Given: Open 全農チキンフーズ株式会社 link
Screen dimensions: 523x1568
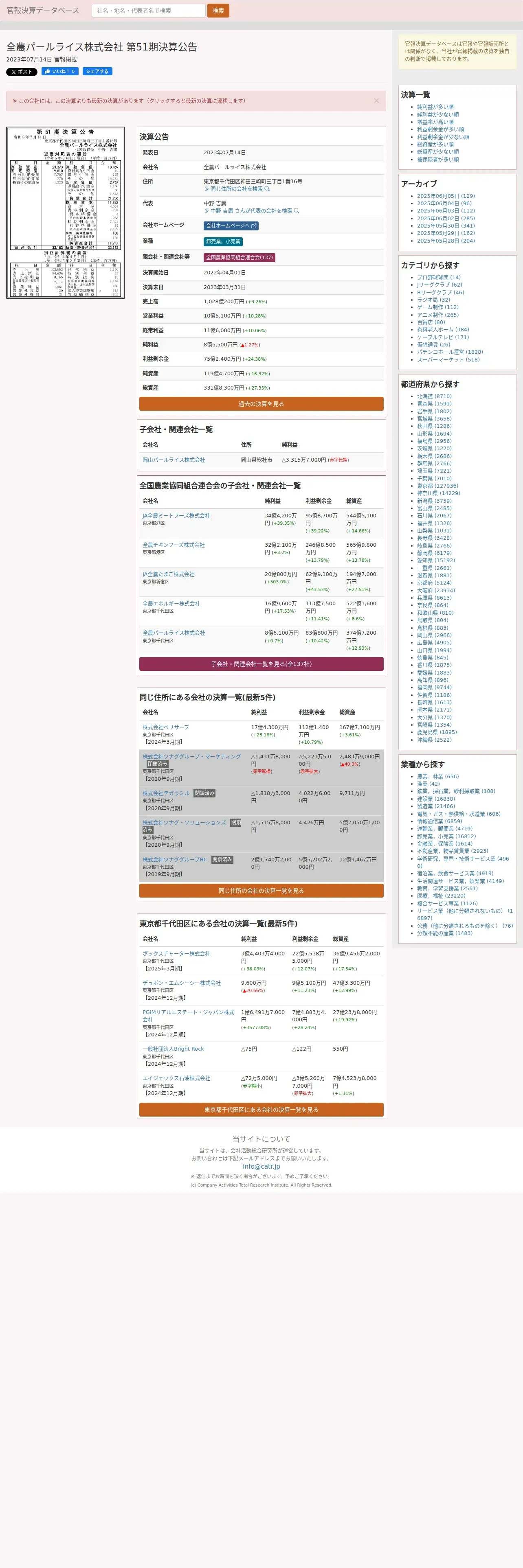Looking at the screenshot, I should (x=174, y=545).
